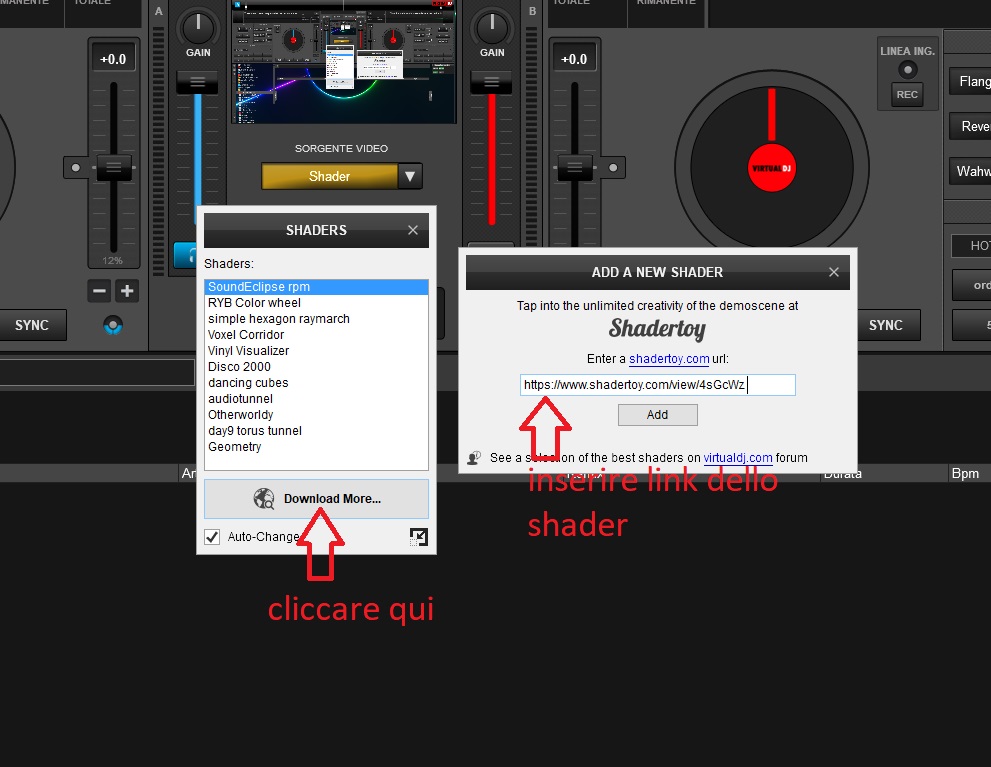
Task: Click the Flanger effect button
Action: coord(970,82)
